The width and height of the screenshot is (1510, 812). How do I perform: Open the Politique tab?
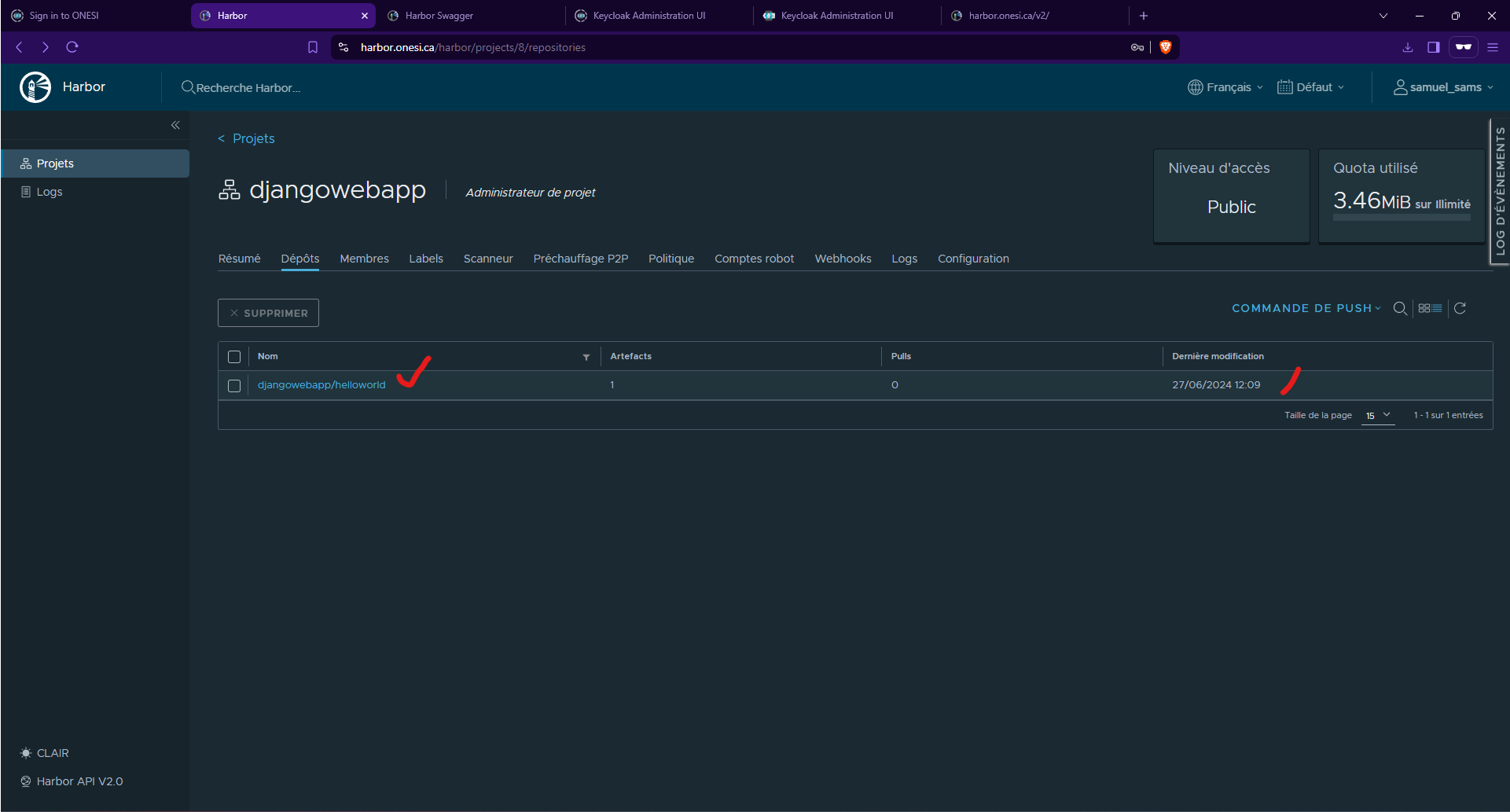(x=671, y=259)
